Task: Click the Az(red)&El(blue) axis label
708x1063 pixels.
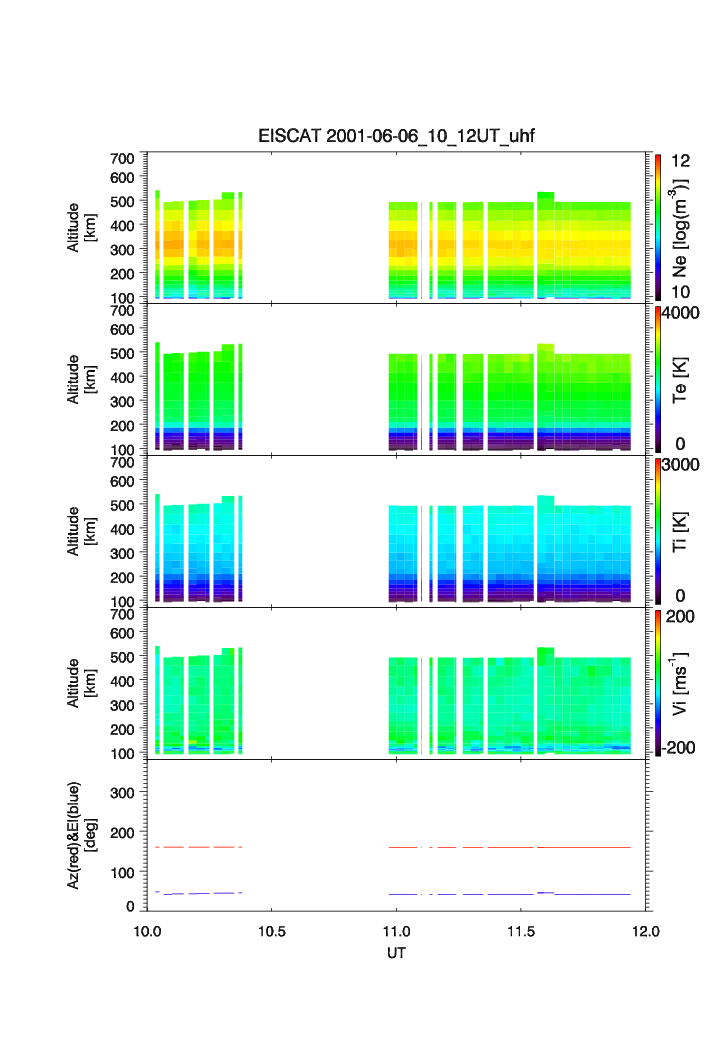Action: point(80,834)
